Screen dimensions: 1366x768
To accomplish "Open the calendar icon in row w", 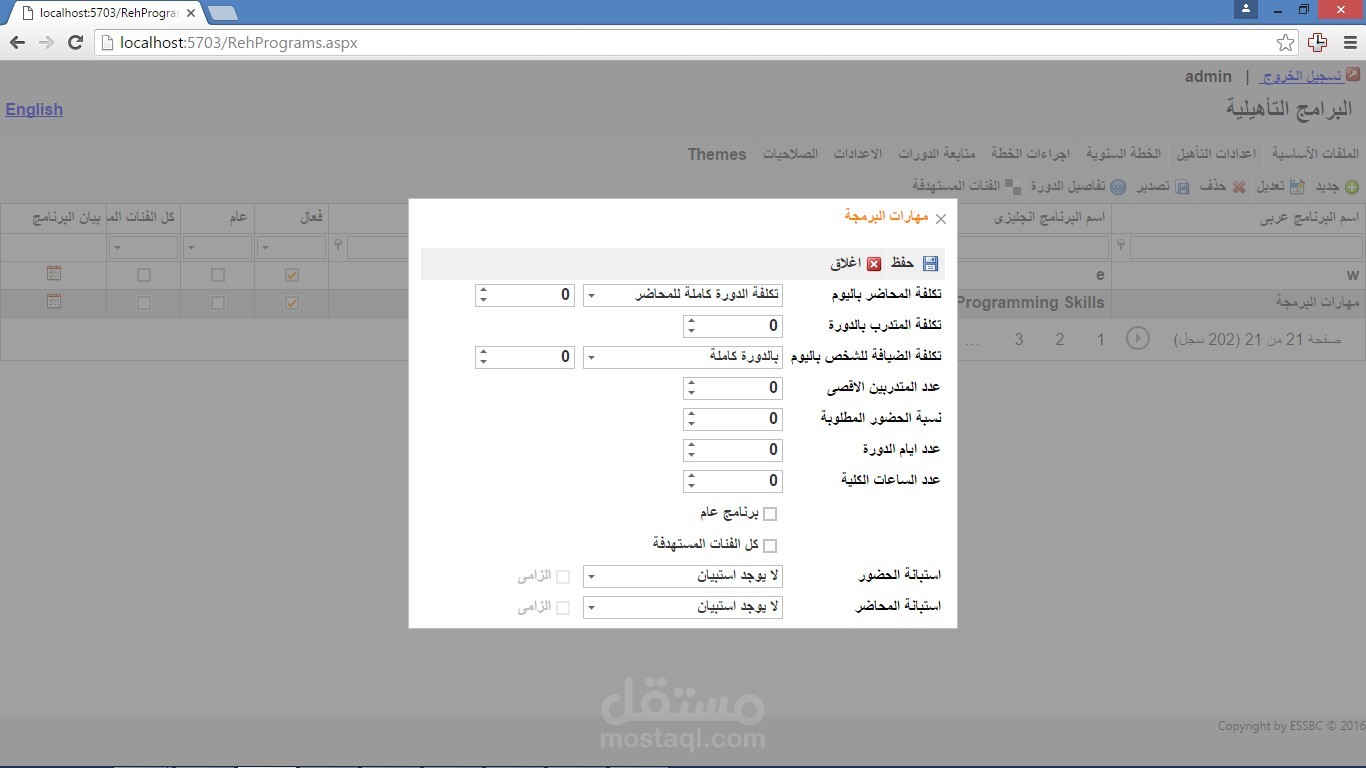I will [54, 274].
